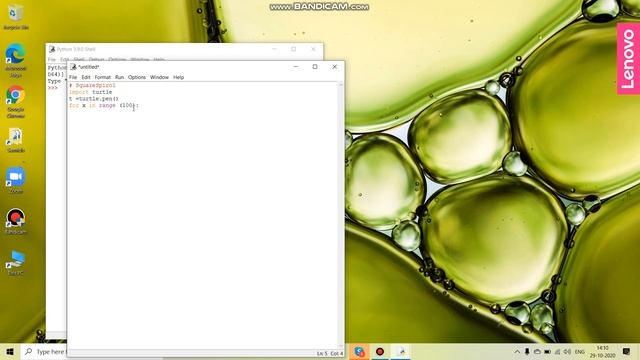
Task: Click the battery tray icon
Action: click(x=547, y=351)
